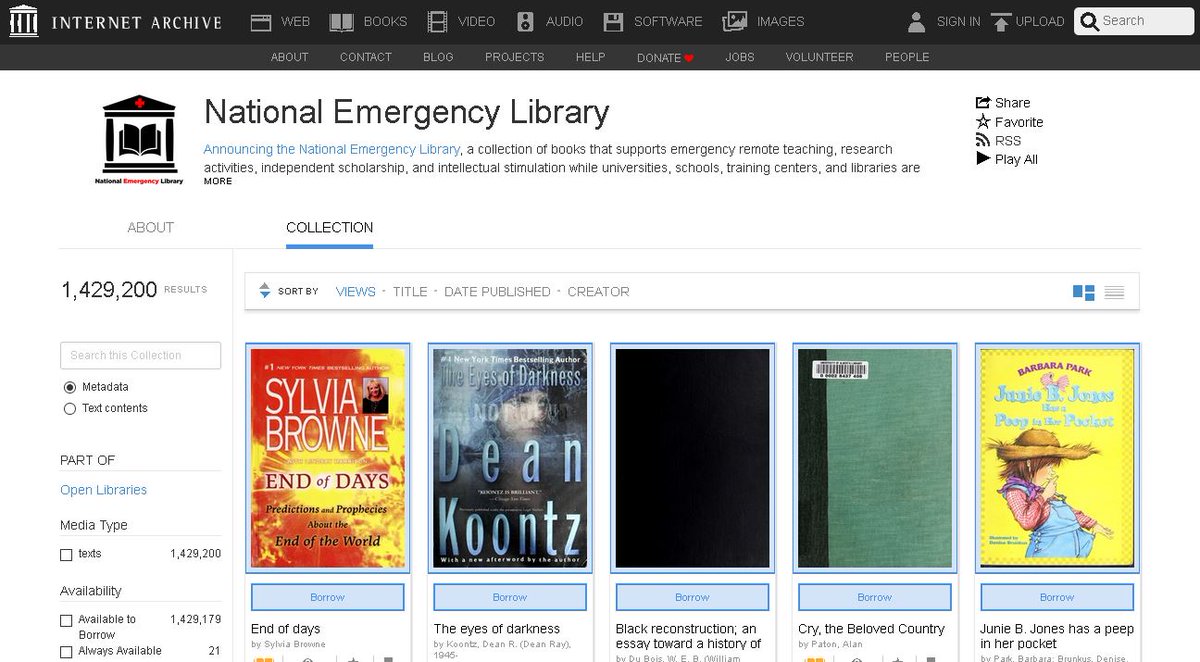Open End of days title link

285,629
